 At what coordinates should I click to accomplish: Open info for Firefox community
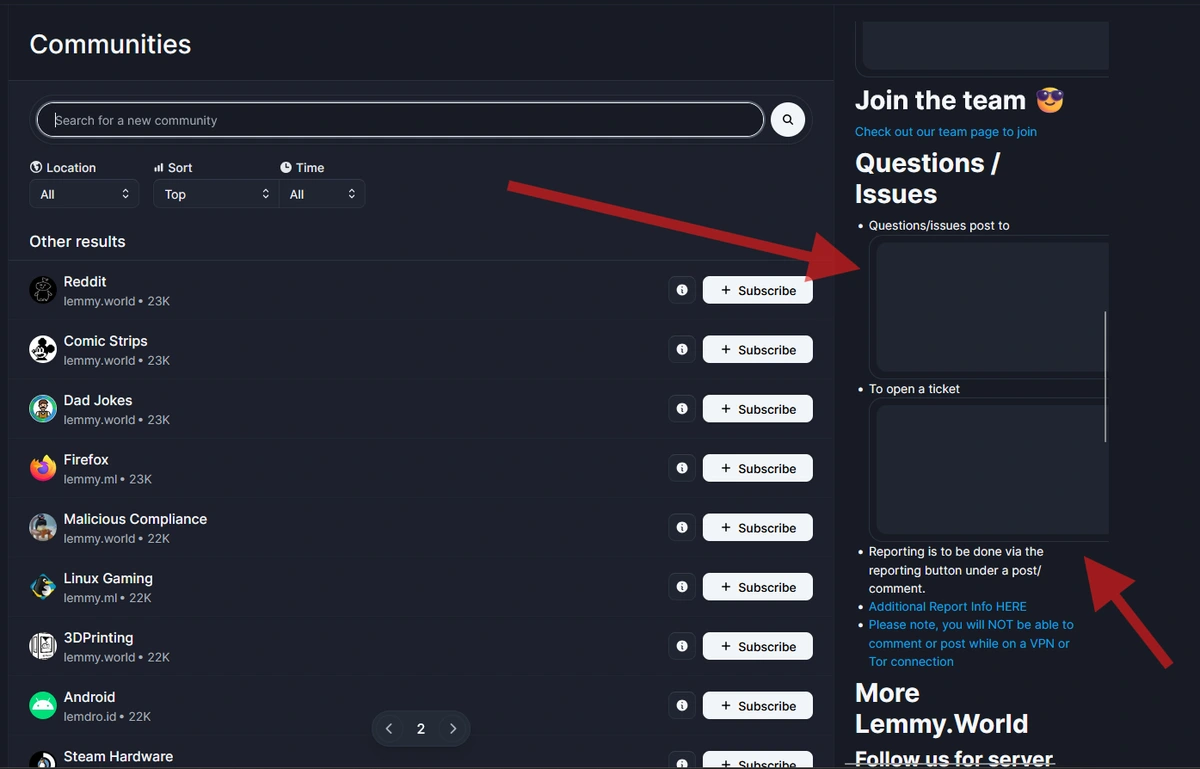click(x=682, y=468)
